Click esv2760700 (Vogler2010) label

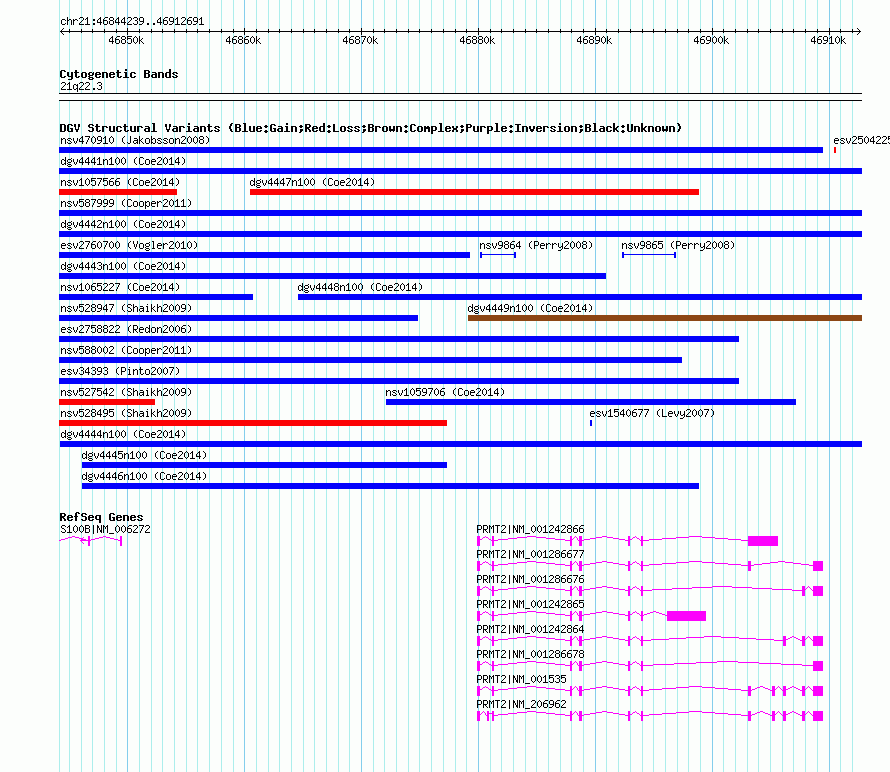(129, 245)
